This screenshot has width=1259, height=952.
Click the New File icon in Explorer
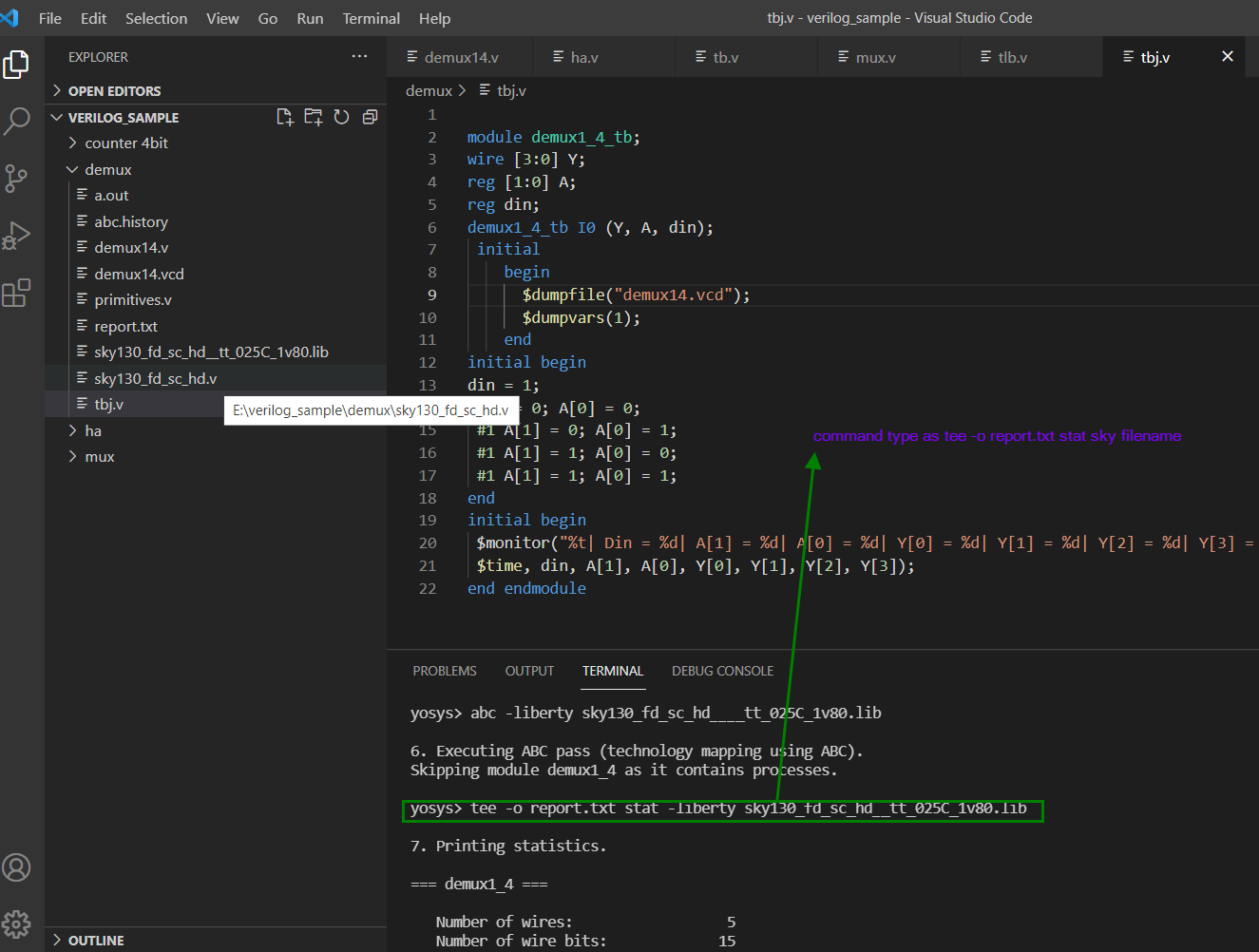tap(284, 117)
